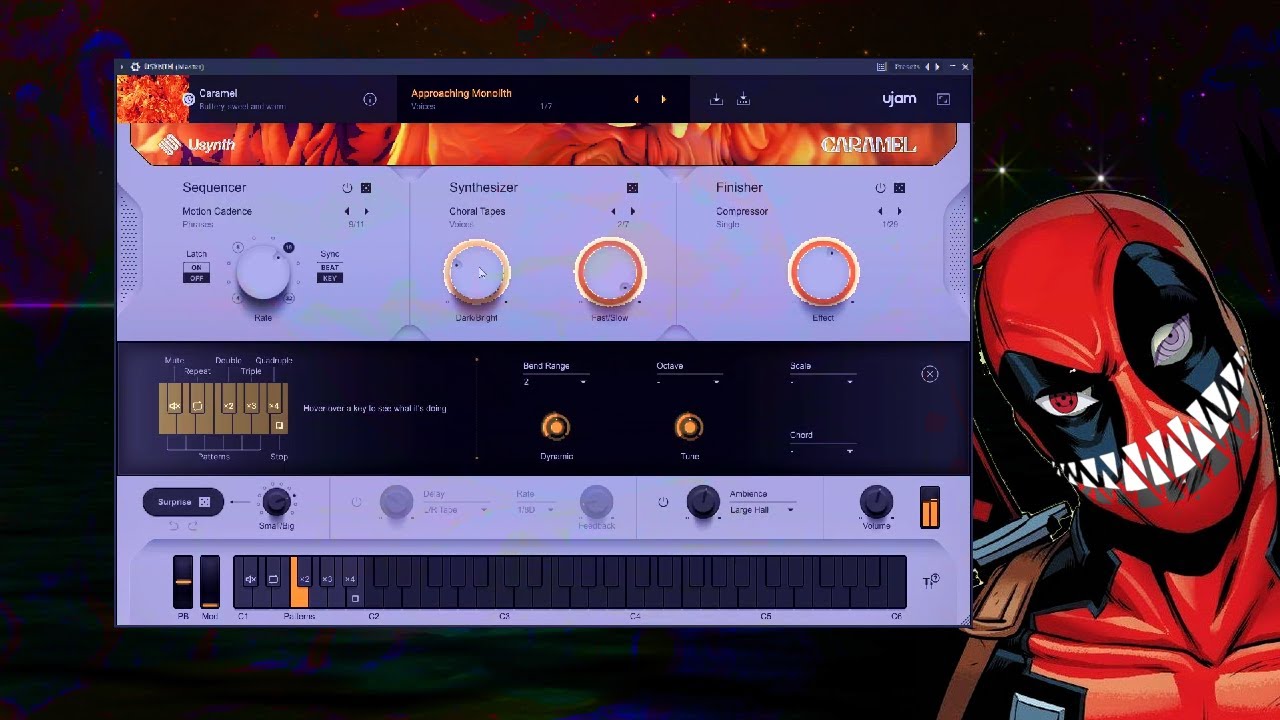The height and width of the screenshot is (720, 1280).
Task: Go to previous Finisher effect preset
Action: pos(880,211)
